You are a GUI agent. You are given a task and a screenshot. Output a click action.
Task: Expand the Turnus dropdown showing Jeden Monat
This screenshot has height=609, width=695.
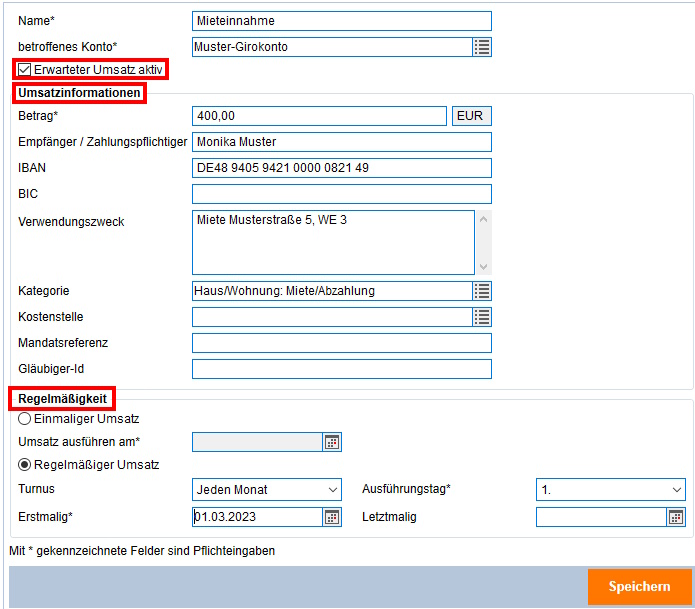266,490
